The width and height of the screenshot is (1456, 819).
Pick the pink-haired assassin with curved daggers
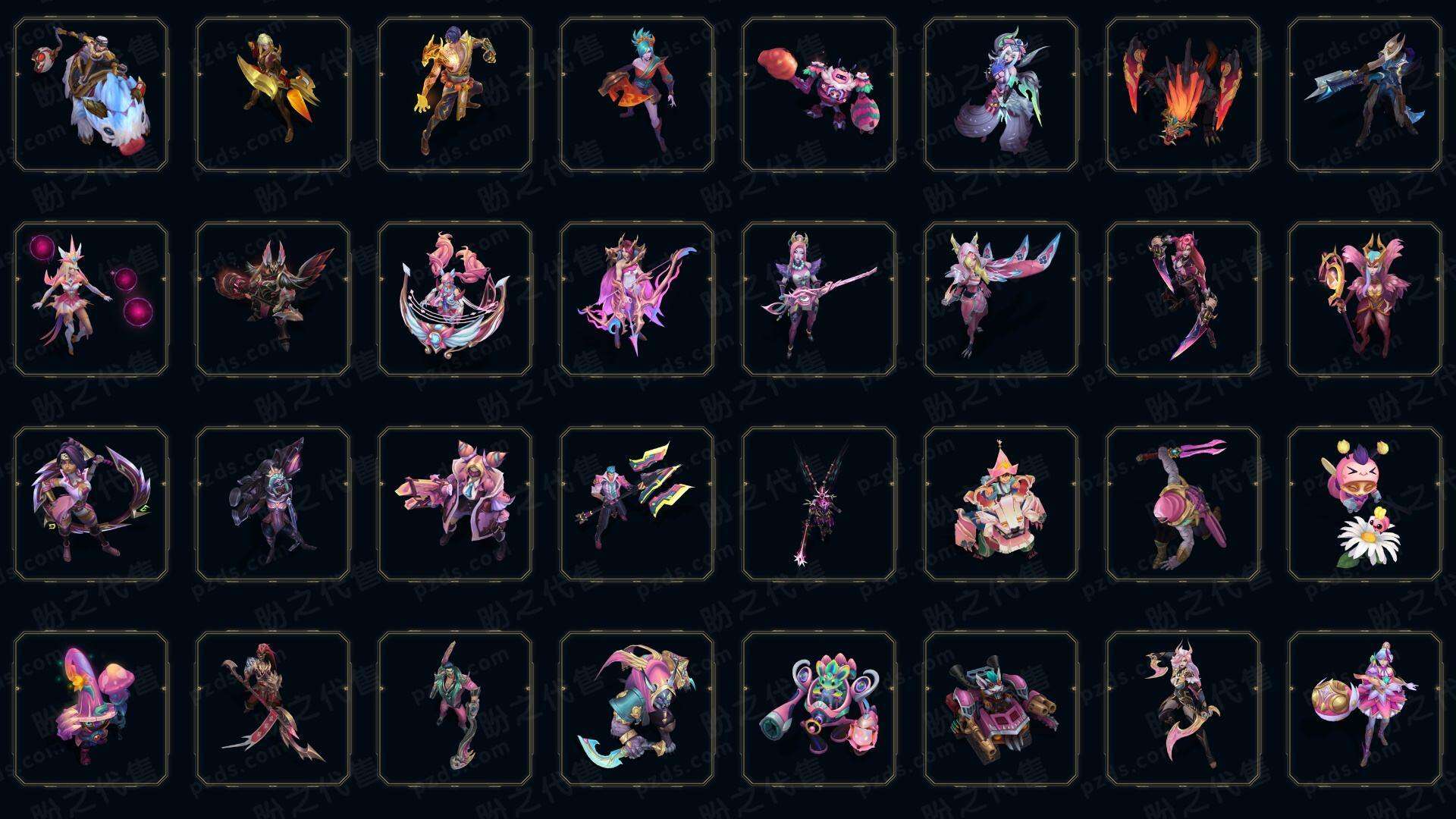[1183, 299]
